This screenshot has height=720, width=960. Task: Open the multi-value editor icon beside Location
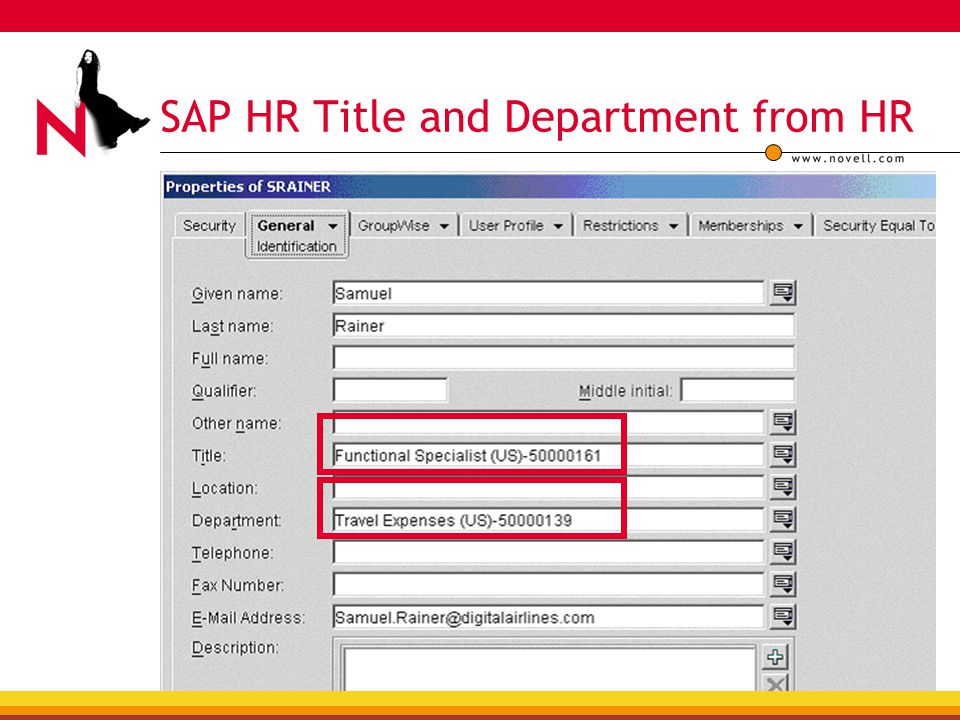[783, 487]
